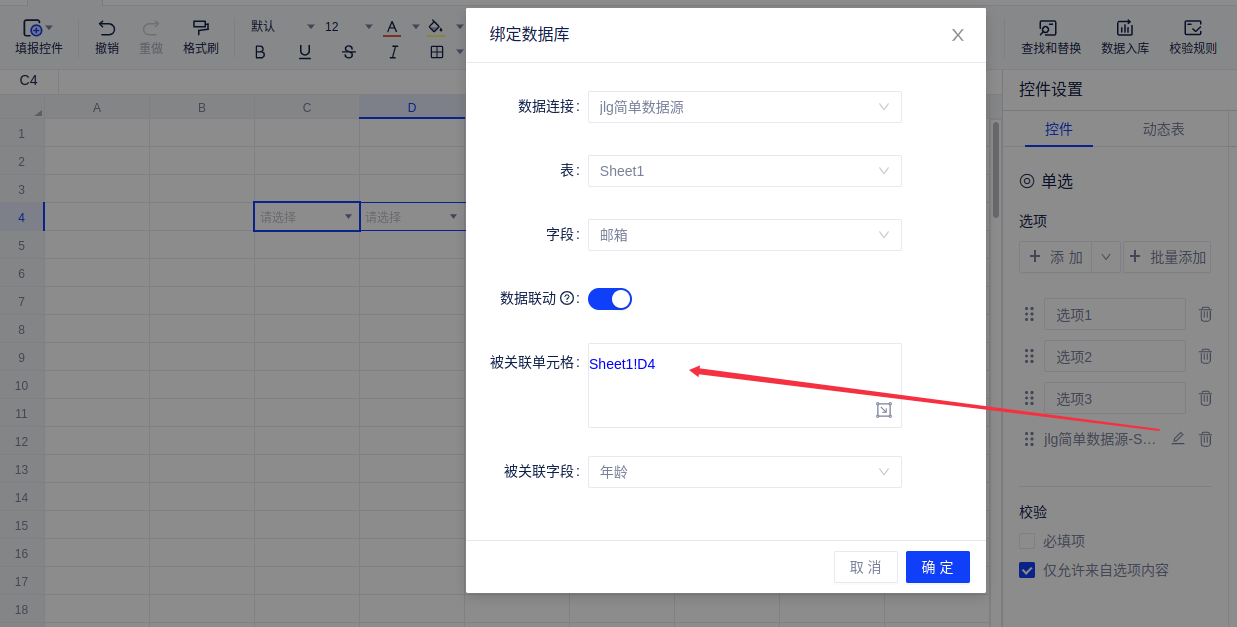Open the 被关联字段 dropdown showing 年龄
The width and height of the screenshot is (1237, 627).
click(744, 472)
